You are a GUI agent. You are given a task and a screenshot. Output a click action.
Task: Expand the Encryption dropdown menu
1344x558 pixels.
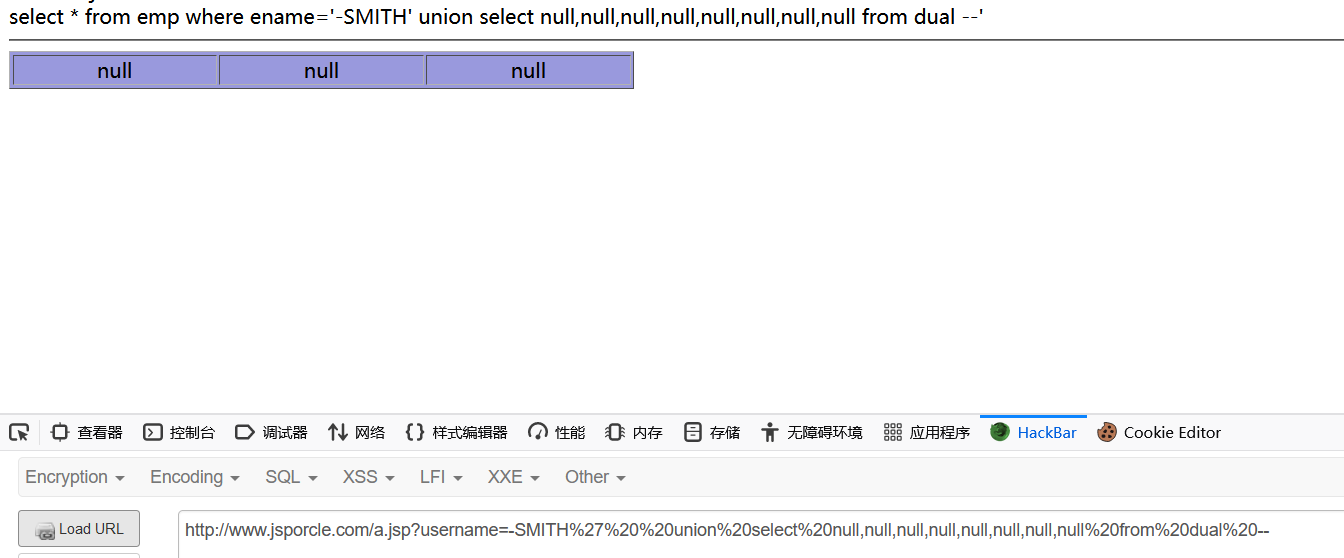(x=75, y=477)
